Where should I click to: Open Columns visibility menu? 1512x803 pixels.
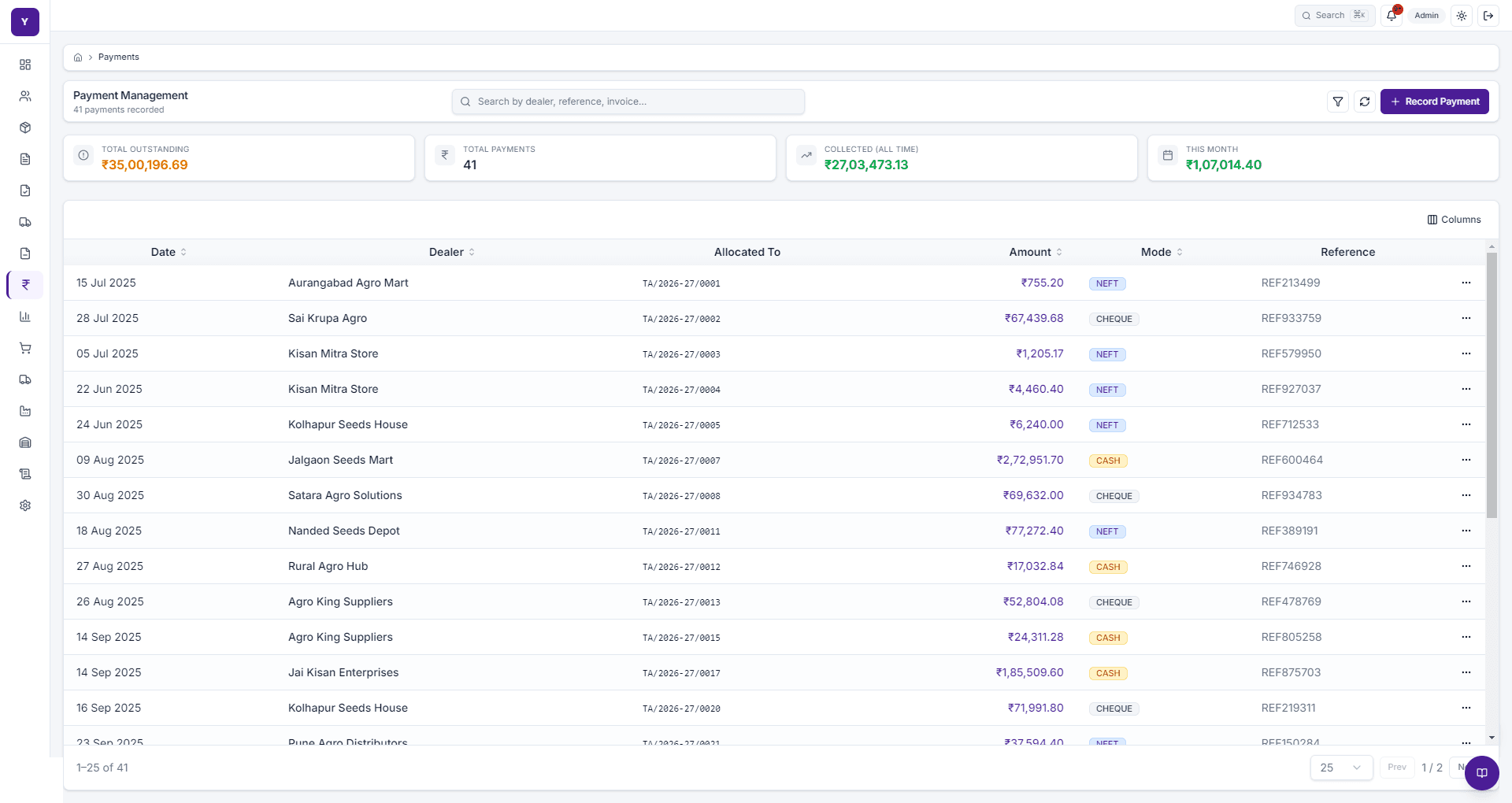click(x=1454, y=220)
